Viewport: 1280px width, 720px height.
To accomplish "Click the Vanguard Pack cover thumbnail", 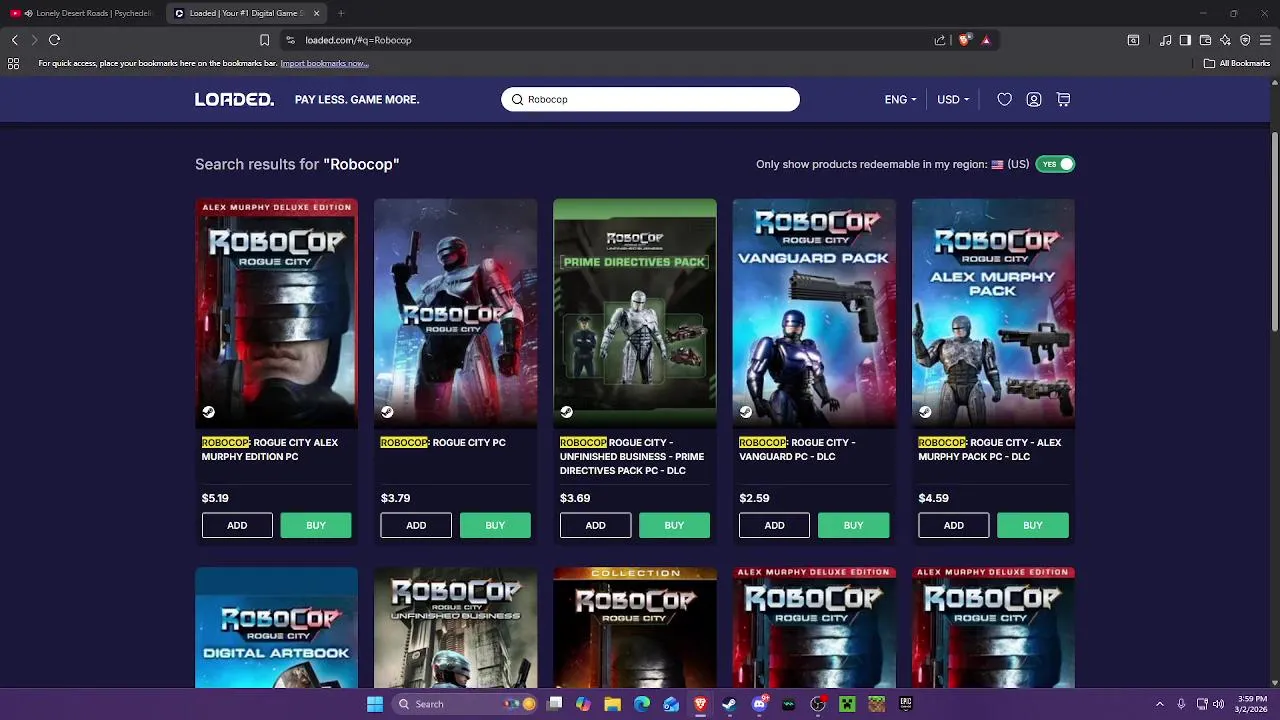I will pos(814,313).
